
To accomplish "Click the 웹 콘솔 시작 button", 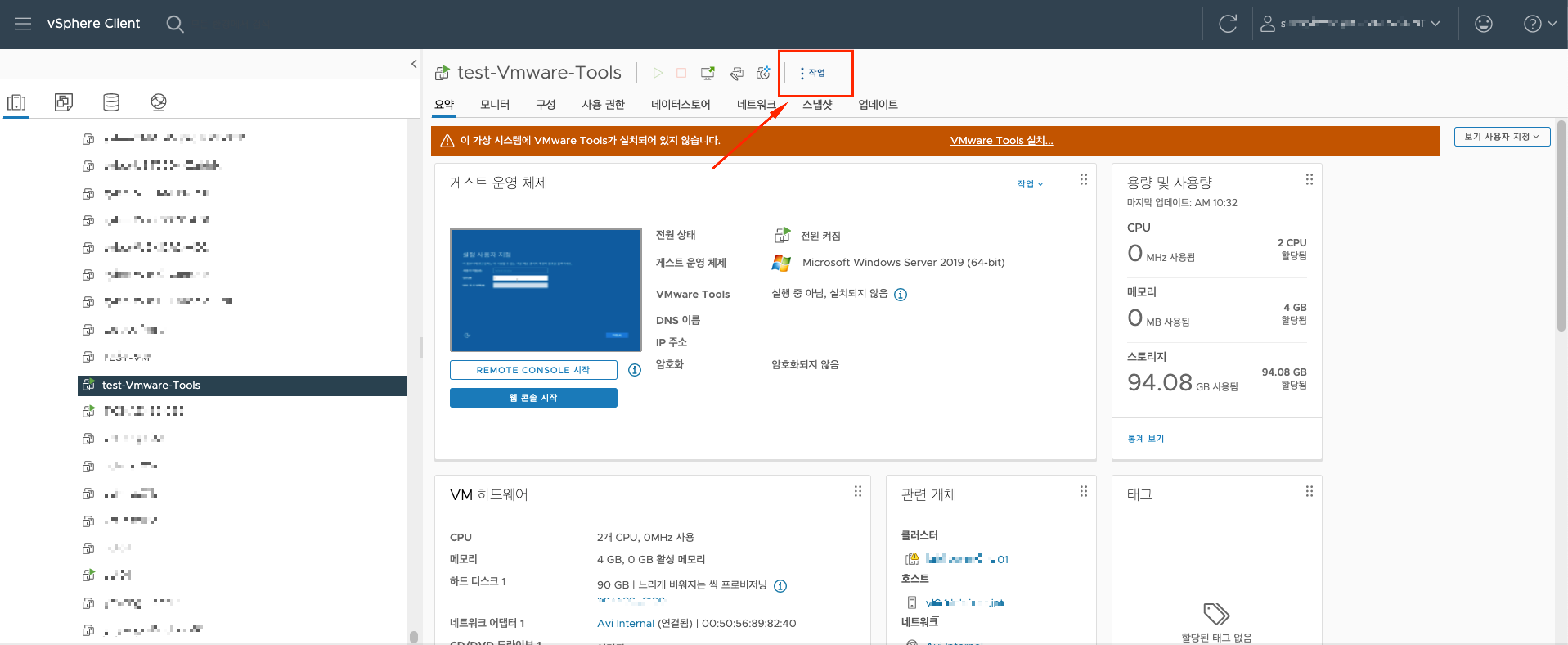I will (x=533, y=398).
